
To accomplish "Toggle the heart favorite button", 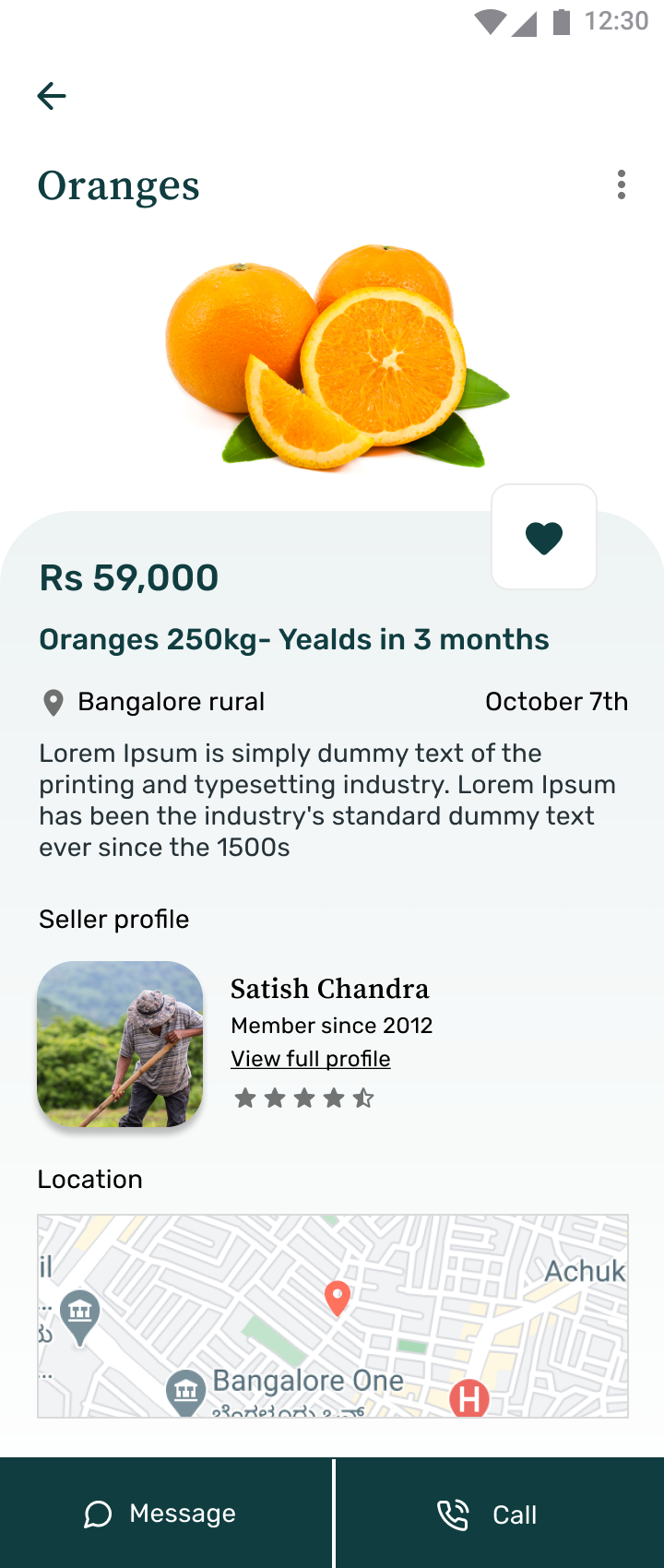I will pos(544,537).
